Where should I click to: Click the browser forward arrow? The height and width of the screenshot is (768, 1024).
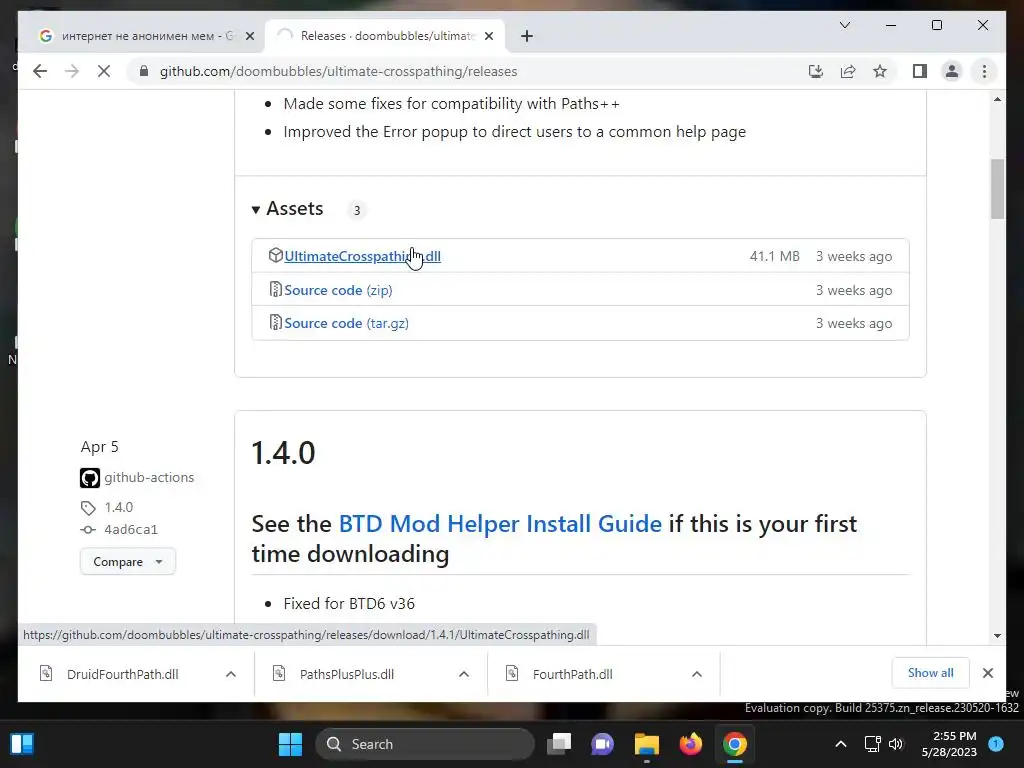[72, 71]
